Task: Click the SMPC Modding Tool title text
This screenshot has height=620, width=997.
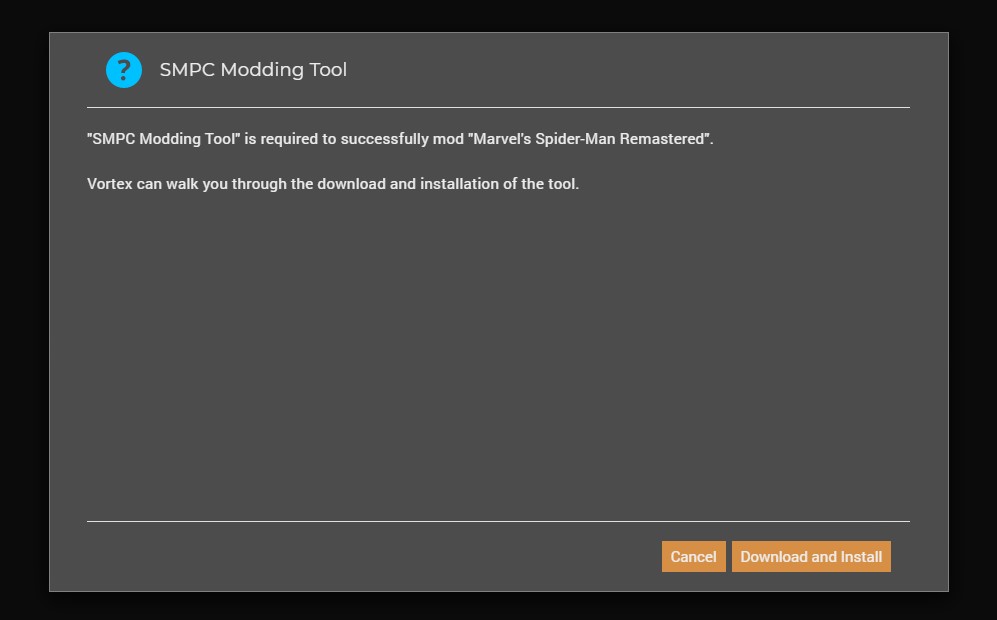Action: pos(254,70)
